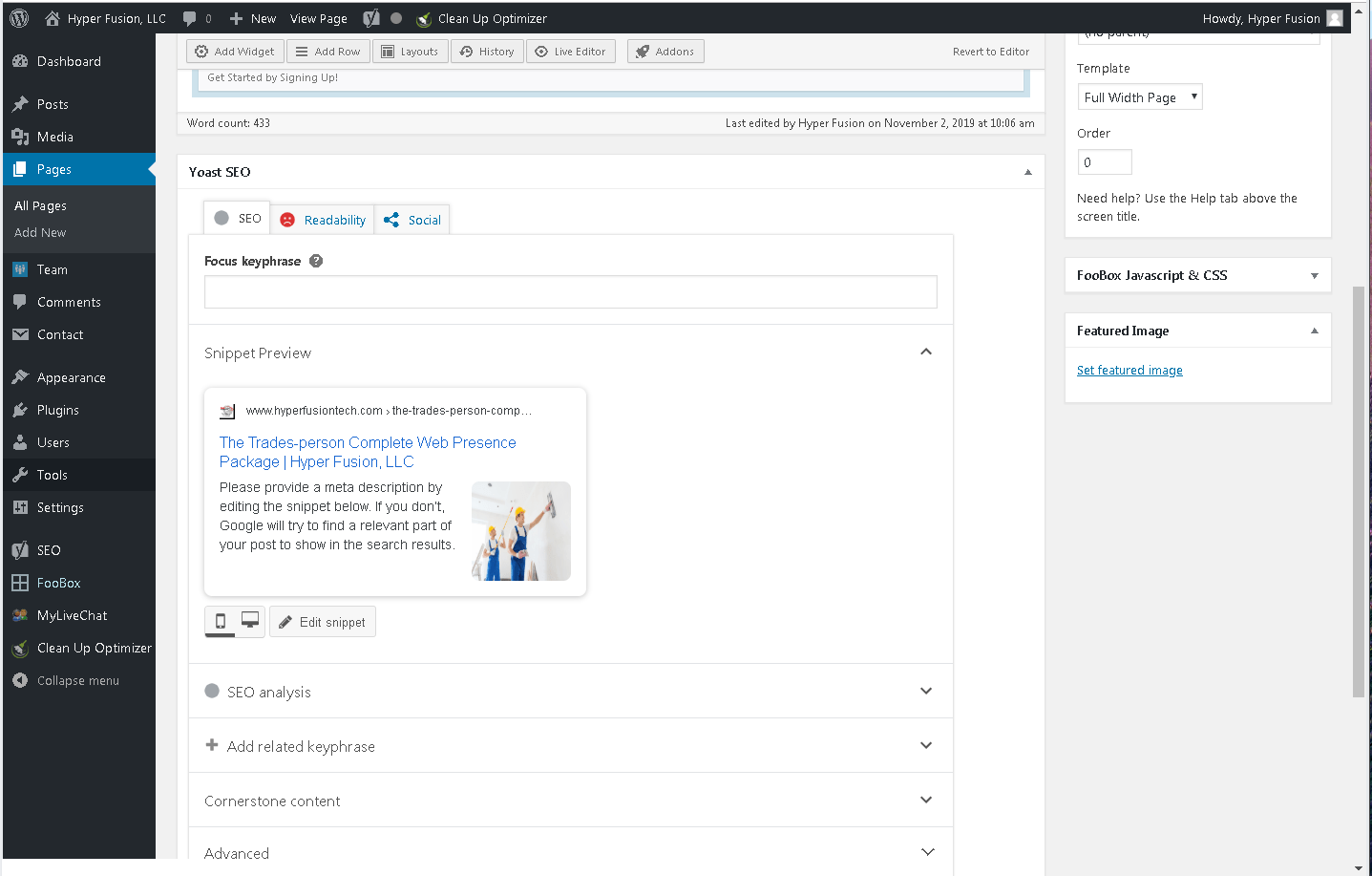Open History in page builder toolbar
This screenshot has height=876, width=1372.
(x=487, y=52)
